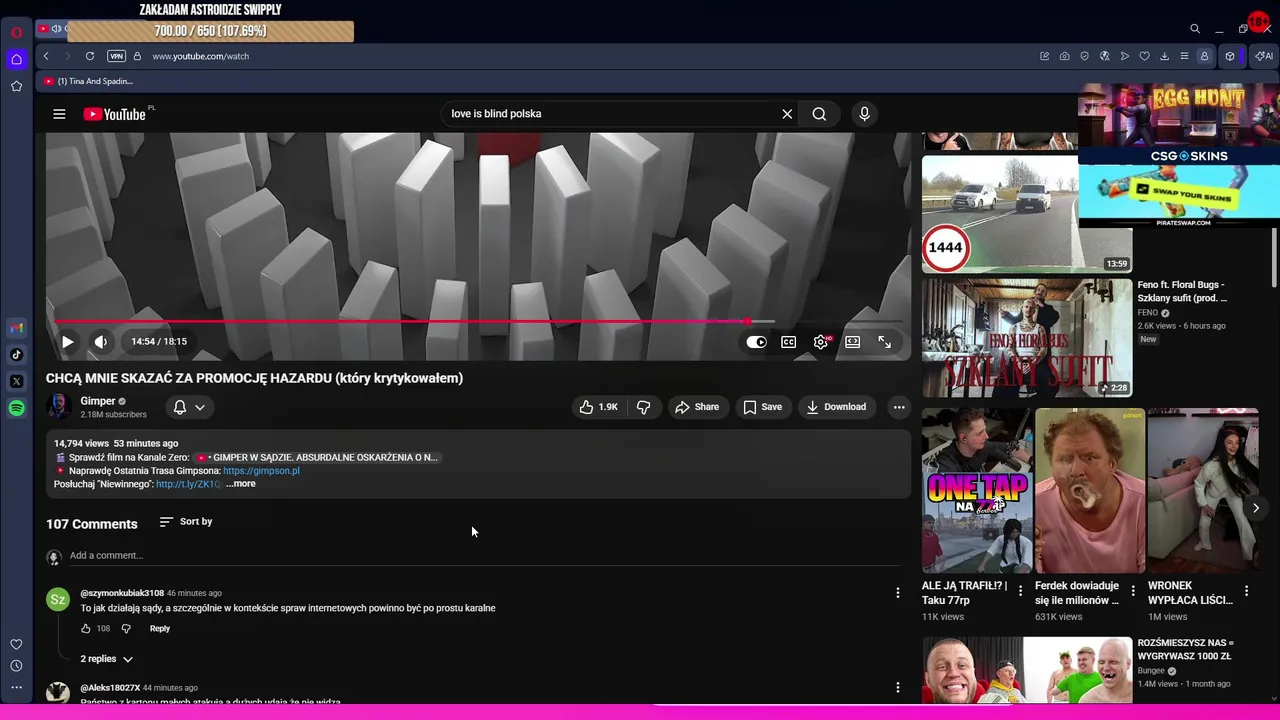The height and width of the screenshot is (720, 1280).
Task: Download the video
Action: point(836,407)
